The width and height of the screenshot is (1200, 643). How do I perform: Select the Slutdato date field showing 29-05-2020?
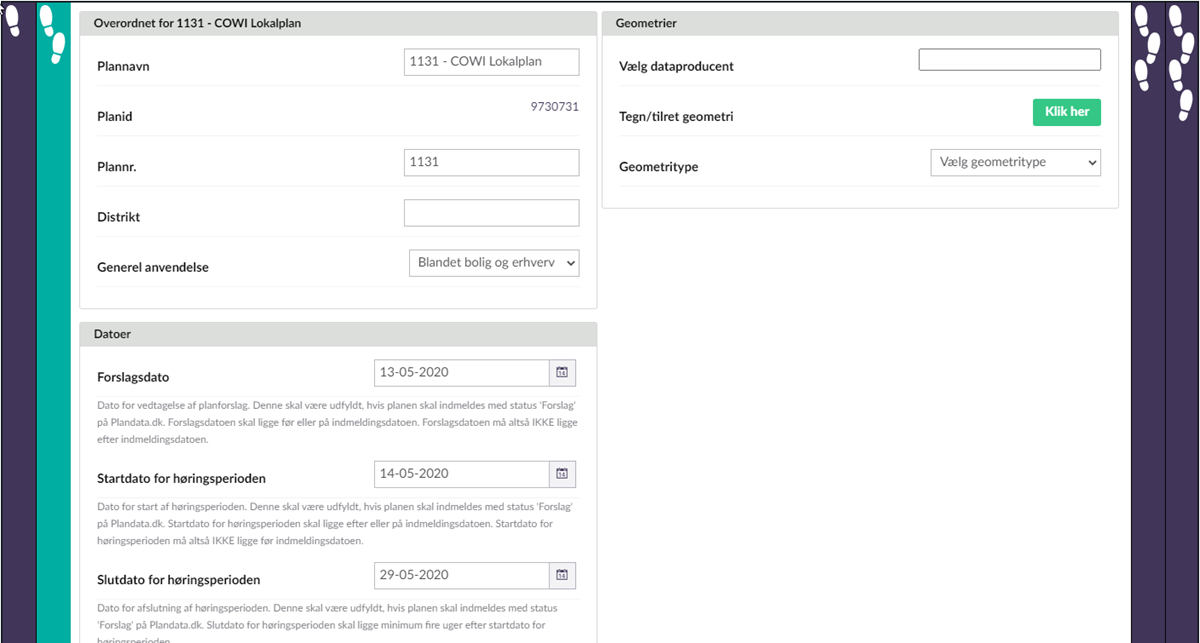[461, 575]
